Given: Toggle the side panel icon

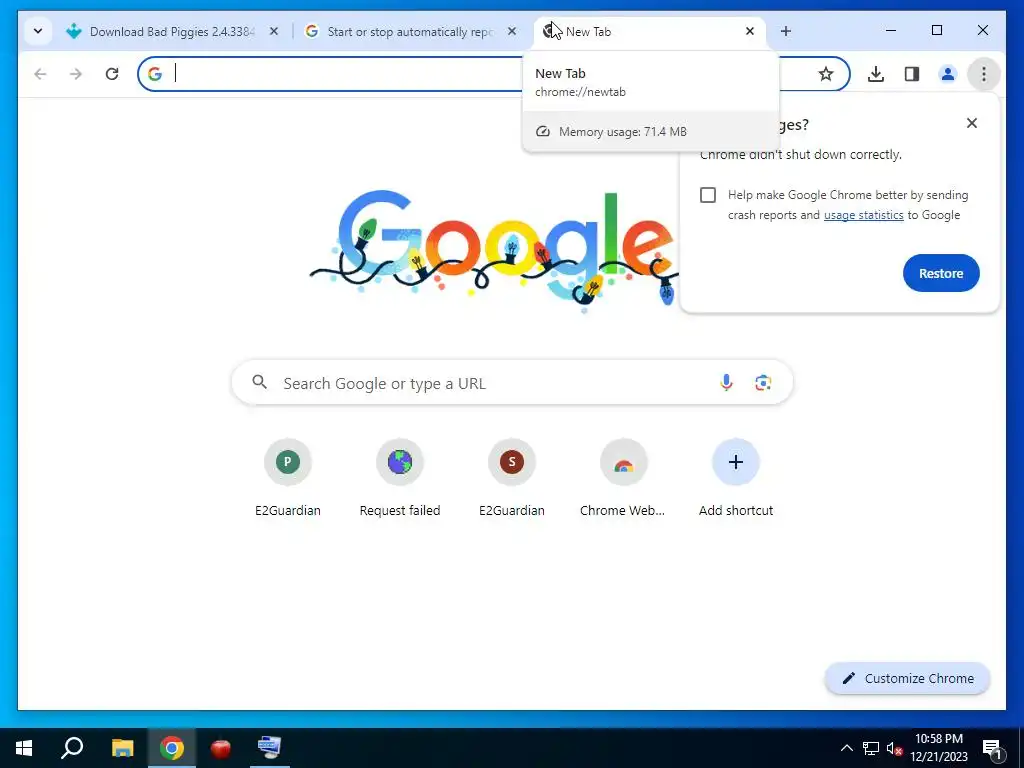Looking at the screenshot, I should [x=912, y=74].
